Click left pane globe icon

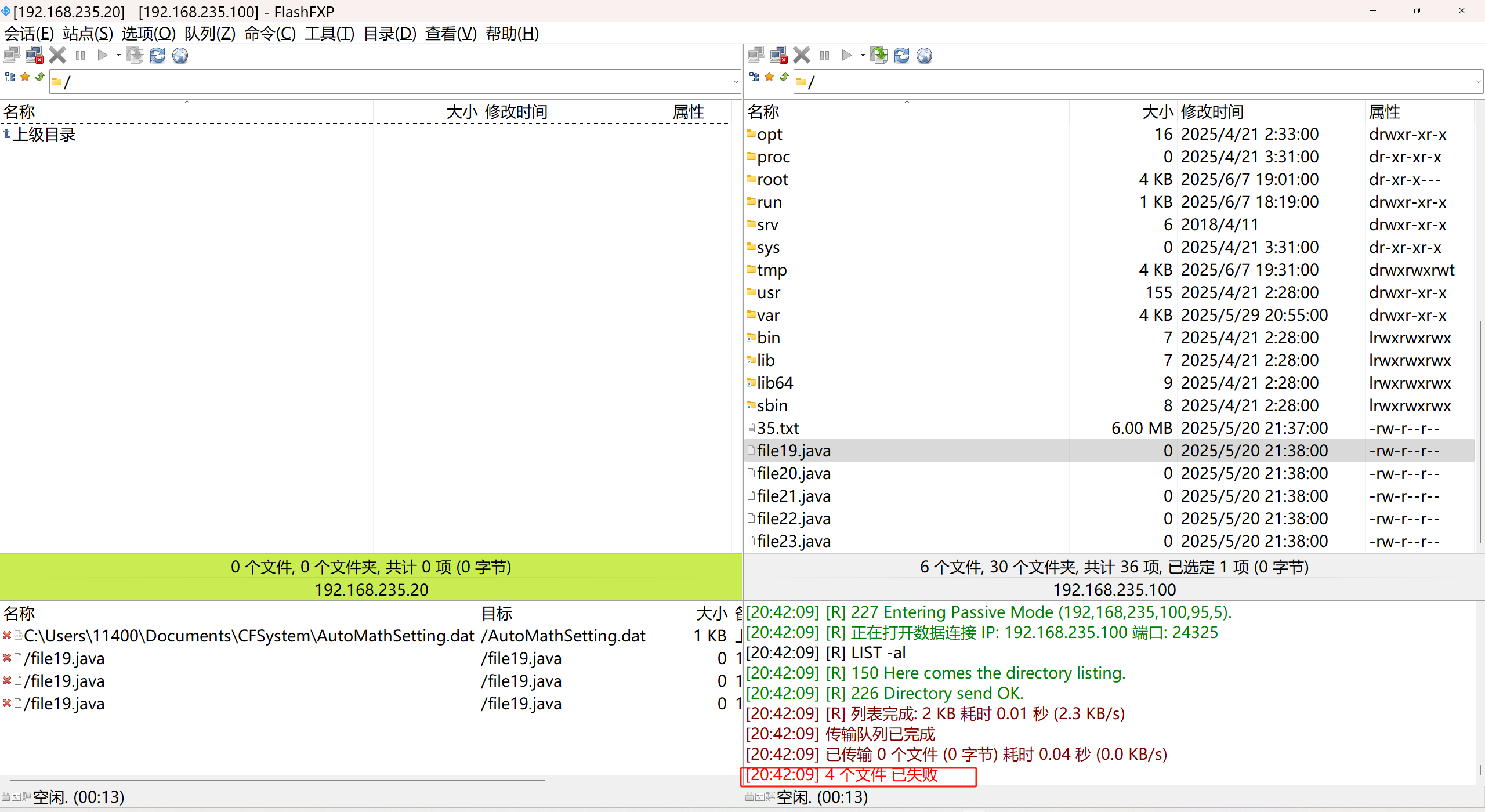(180, 56)
